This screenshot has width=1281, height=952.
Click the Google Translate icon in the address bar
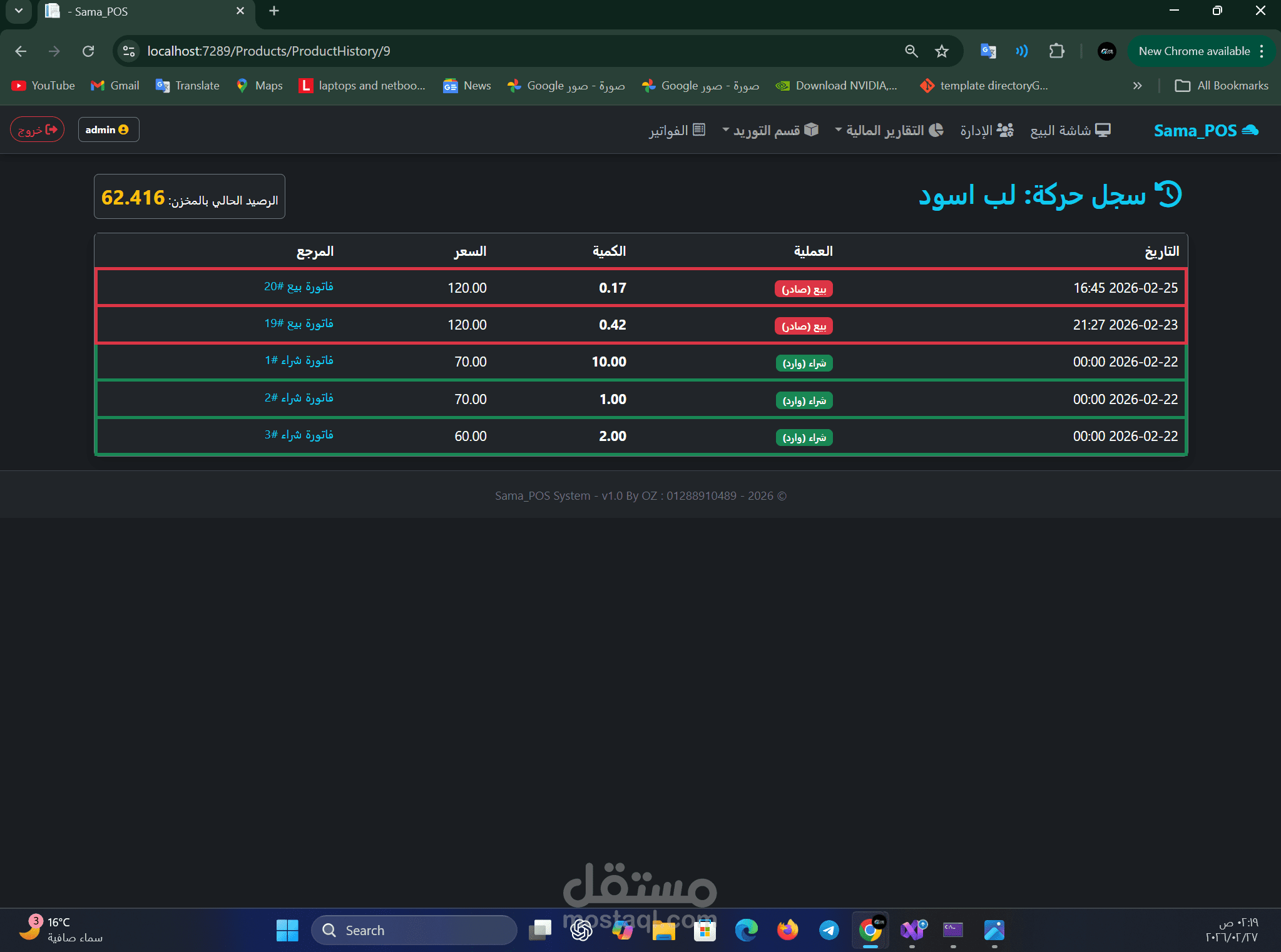pos(988,51)
